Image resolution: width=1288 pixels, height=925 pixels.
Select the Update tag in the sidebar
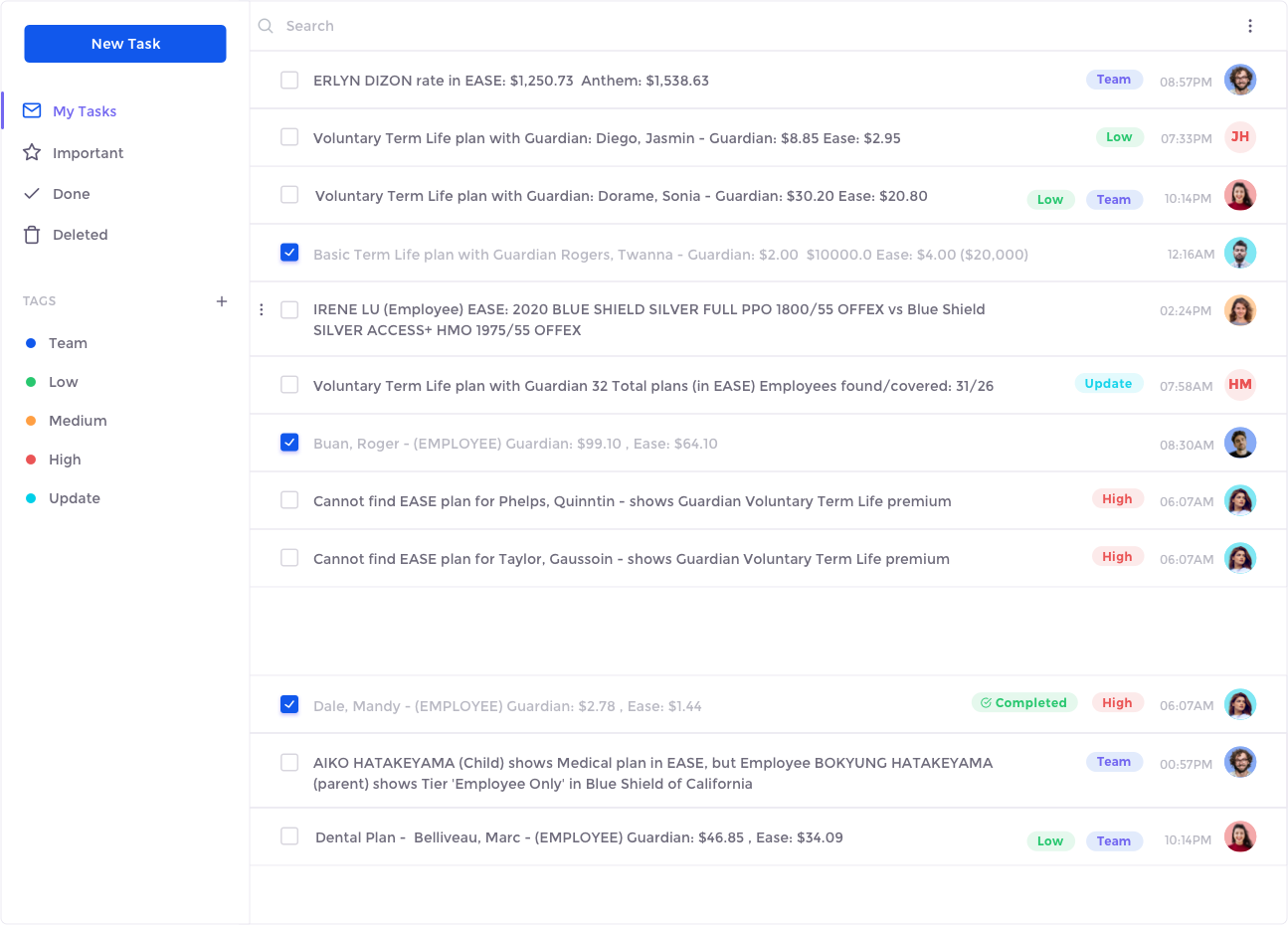coord(75,498)
